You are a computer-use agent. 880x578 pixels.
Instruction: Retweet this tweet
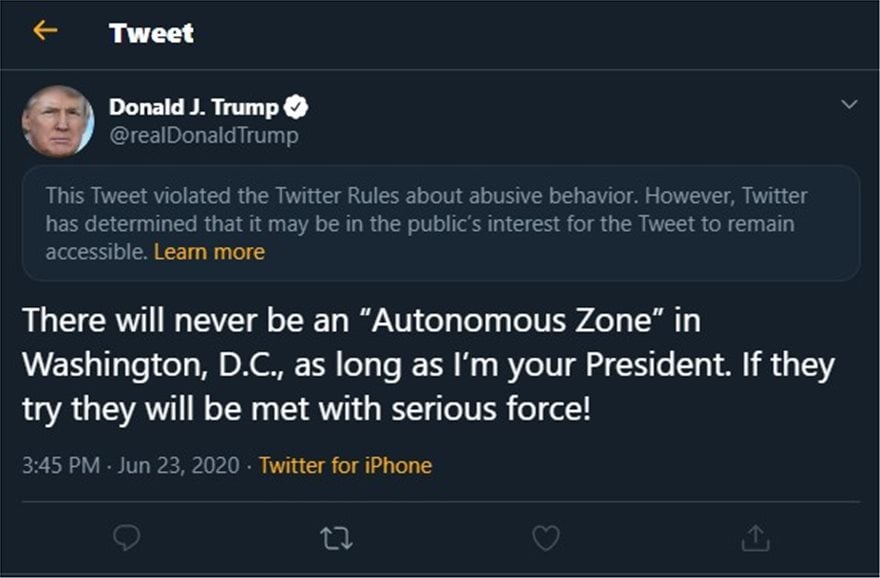tap(334, 539)
